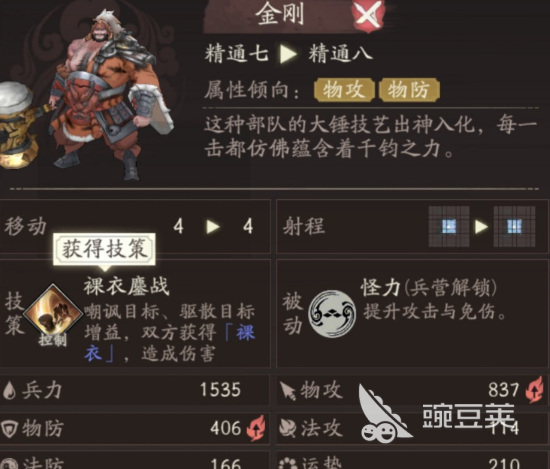Click the 怪力 passive skill round icon
This screenshot has width=550, height=469.
point(332,314)
